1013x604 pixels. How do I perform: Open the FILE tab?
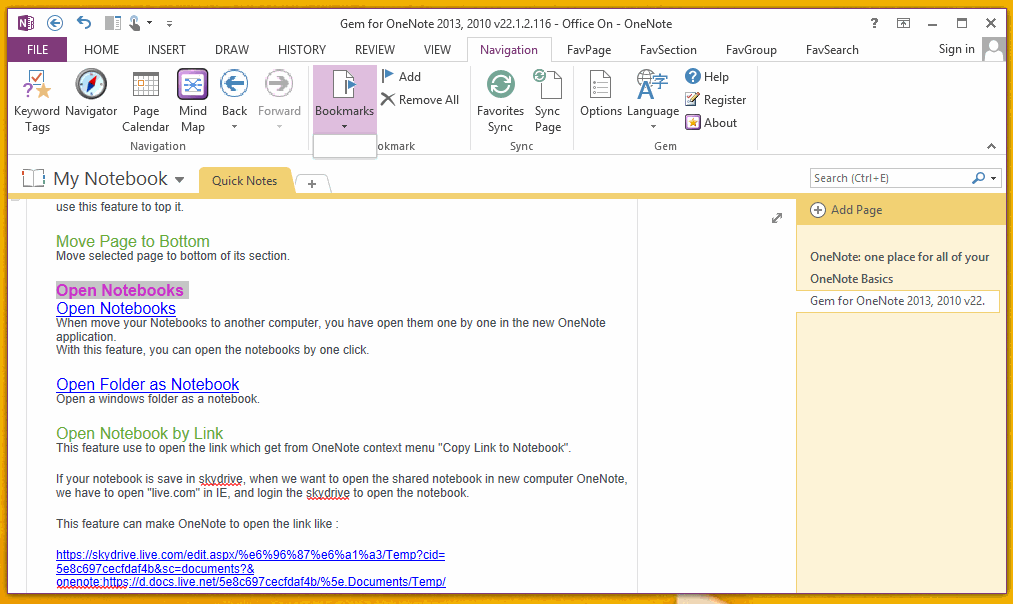[x=37, y=50]
